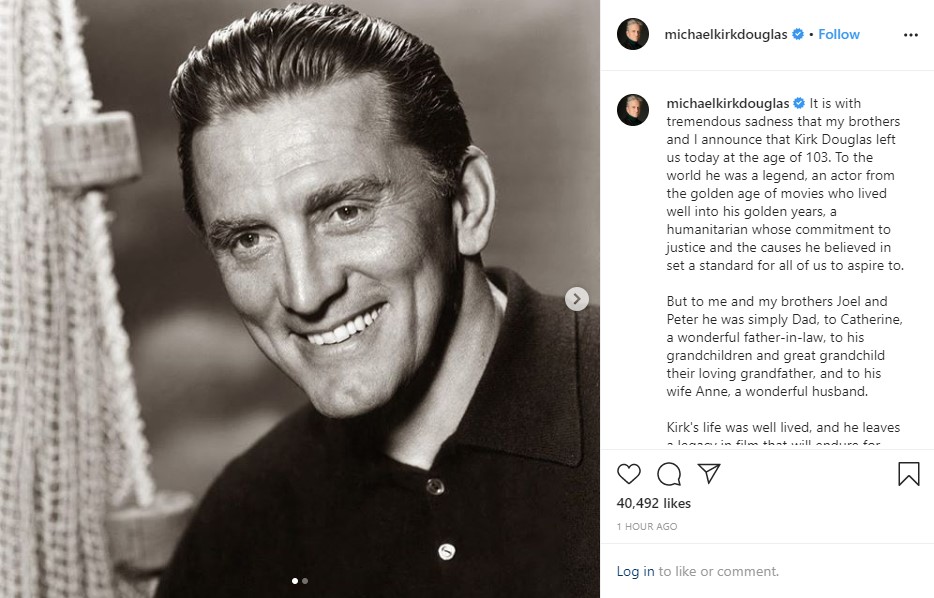Select the first carousel dot indicator

pos(295,580)
